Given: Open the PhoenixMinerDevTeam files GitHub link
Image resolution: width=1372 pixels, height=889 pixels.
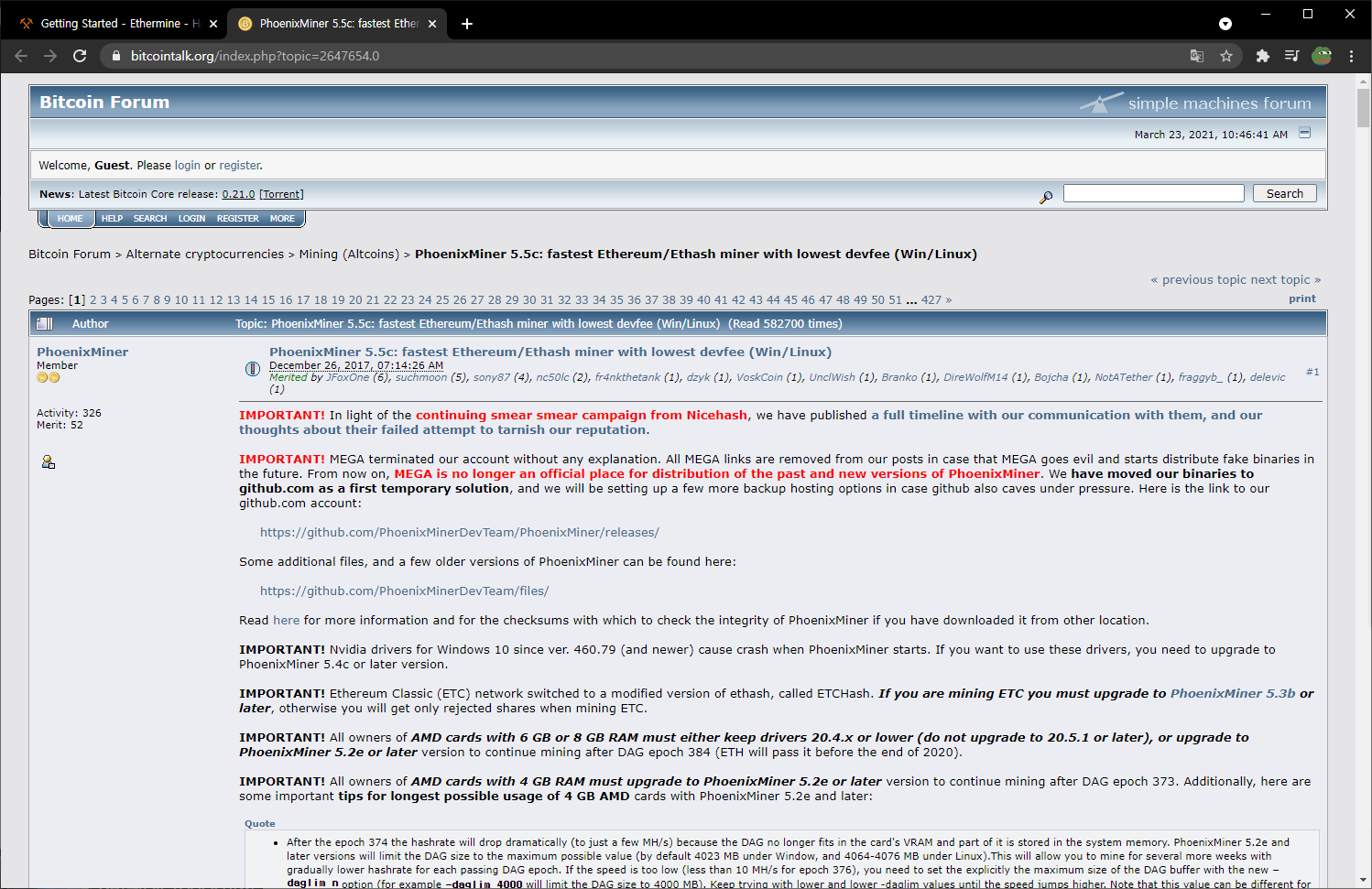Looking at the screenshot, I should 405,591.
